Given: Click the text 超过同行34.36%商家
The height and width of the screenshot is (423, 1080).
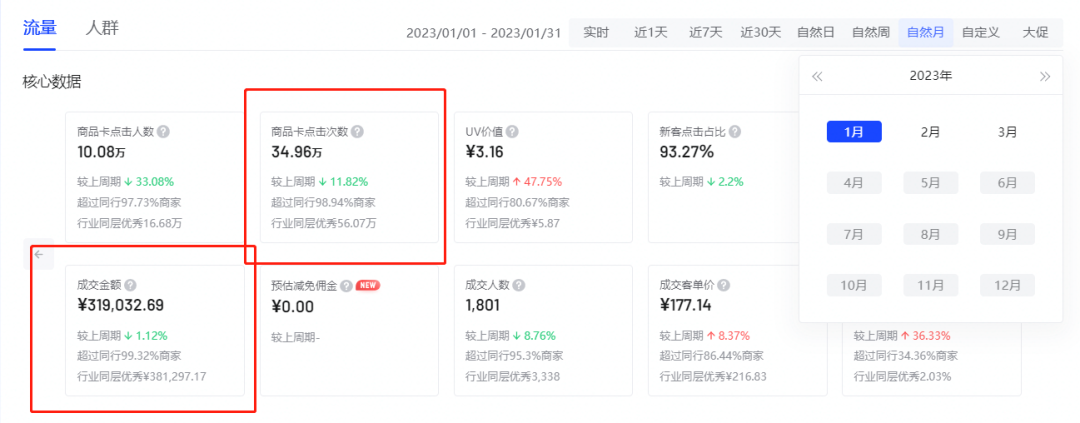Looking at the screenshot, I should pyautogui.click(x=906, y=356).
